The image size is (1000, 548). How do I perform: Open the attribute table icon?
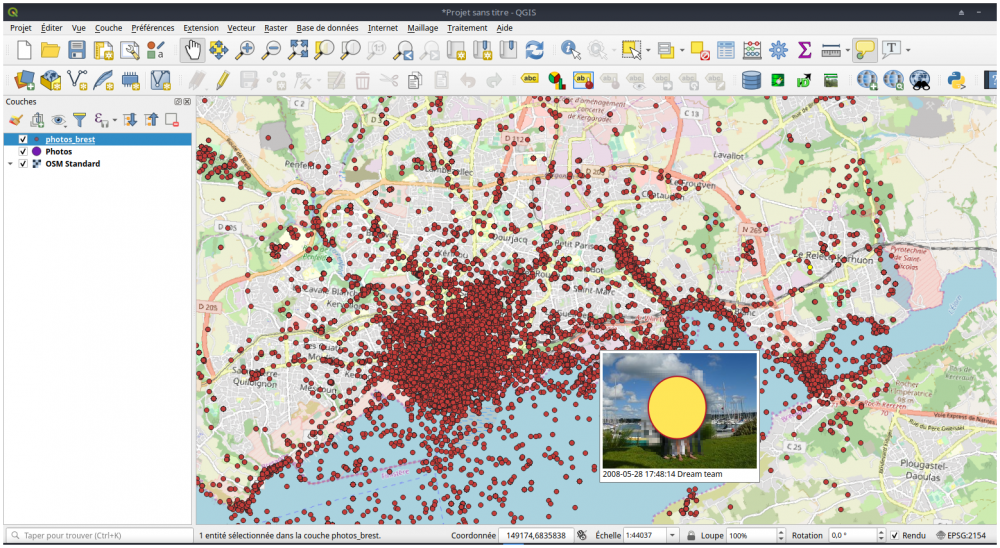726,49
